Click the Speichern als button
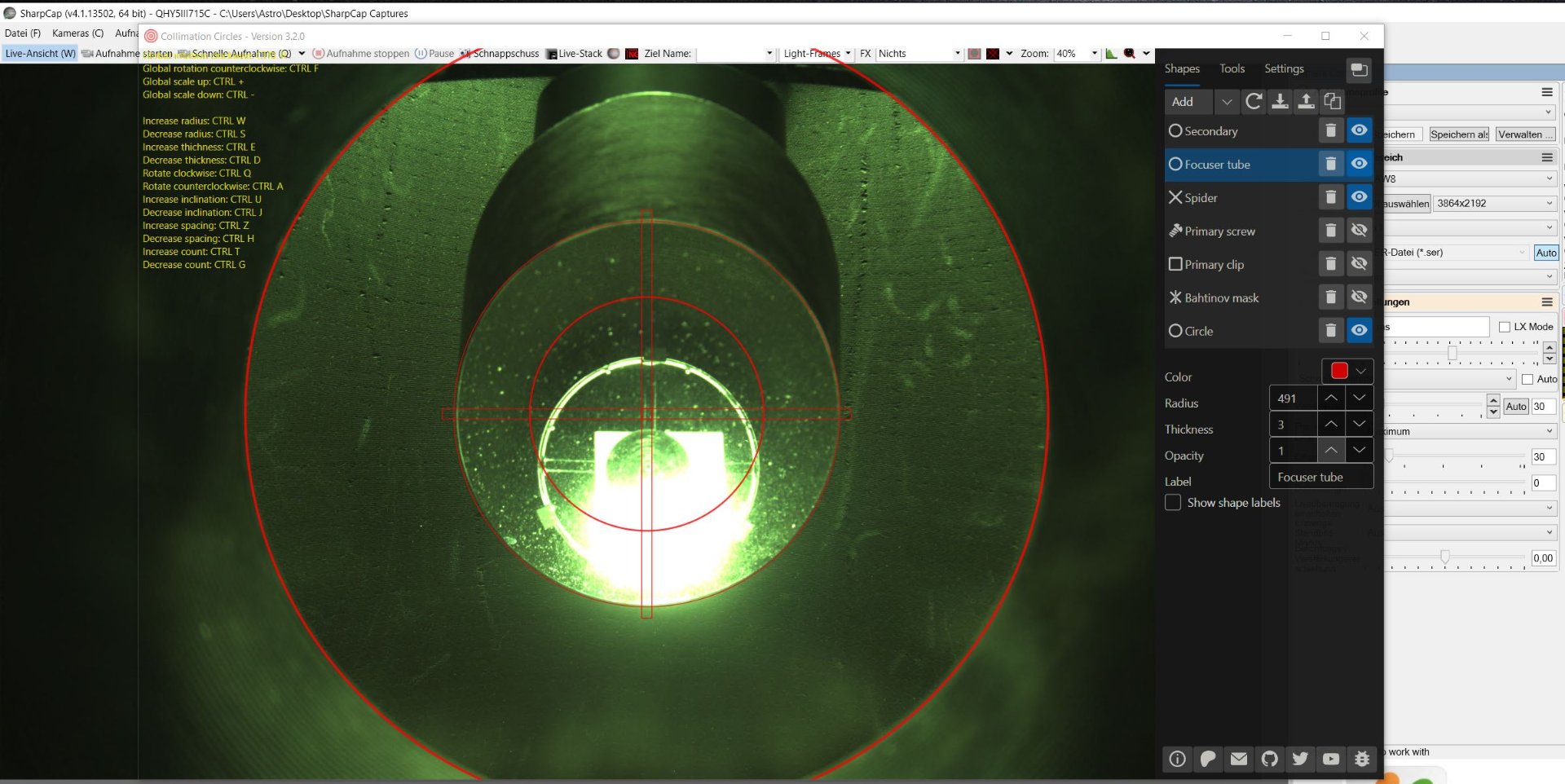Viewport: 1565px width, 784px height. pos(1459,134)
